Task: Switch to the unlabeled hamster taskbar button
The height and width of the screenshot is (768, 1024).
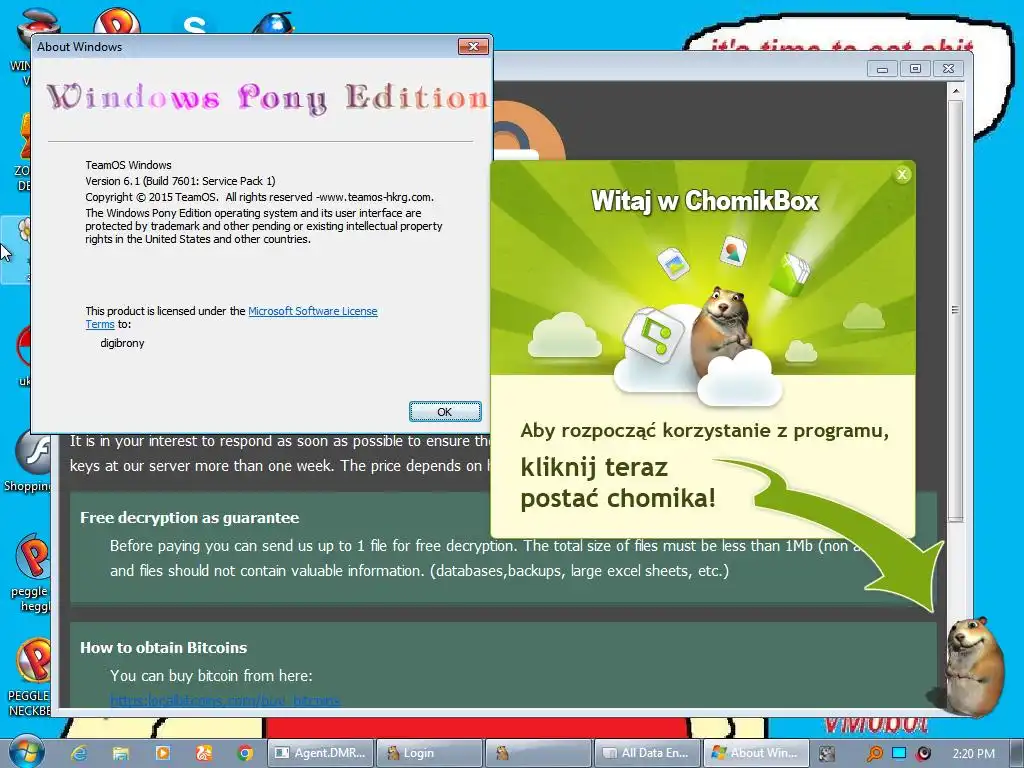Action: (x=538, y=753)
